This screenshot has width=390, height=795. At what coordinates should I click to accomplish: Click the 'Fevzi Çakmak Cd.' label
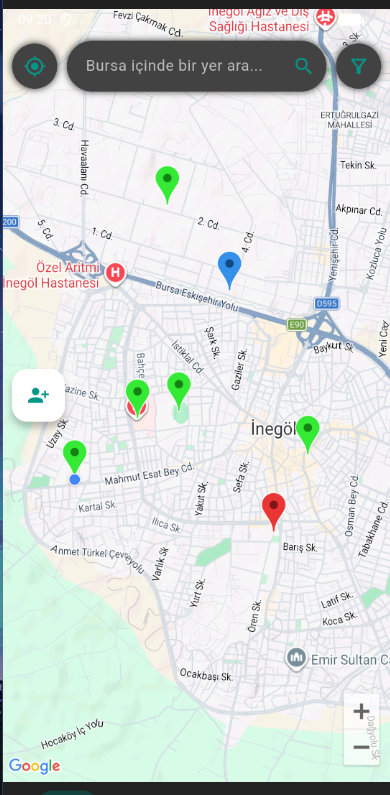pyautogui.click(x=148, y=23)
